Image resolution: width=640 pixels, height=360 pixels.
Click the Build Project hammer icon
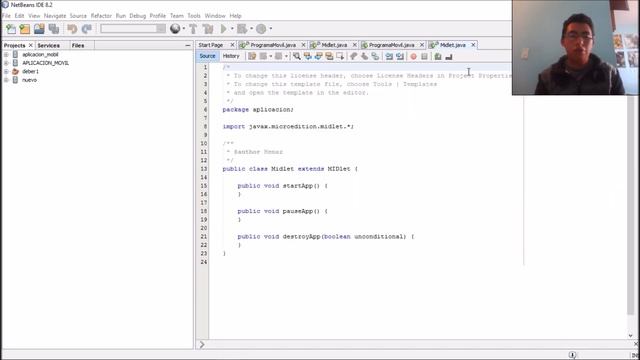[193, 29]
